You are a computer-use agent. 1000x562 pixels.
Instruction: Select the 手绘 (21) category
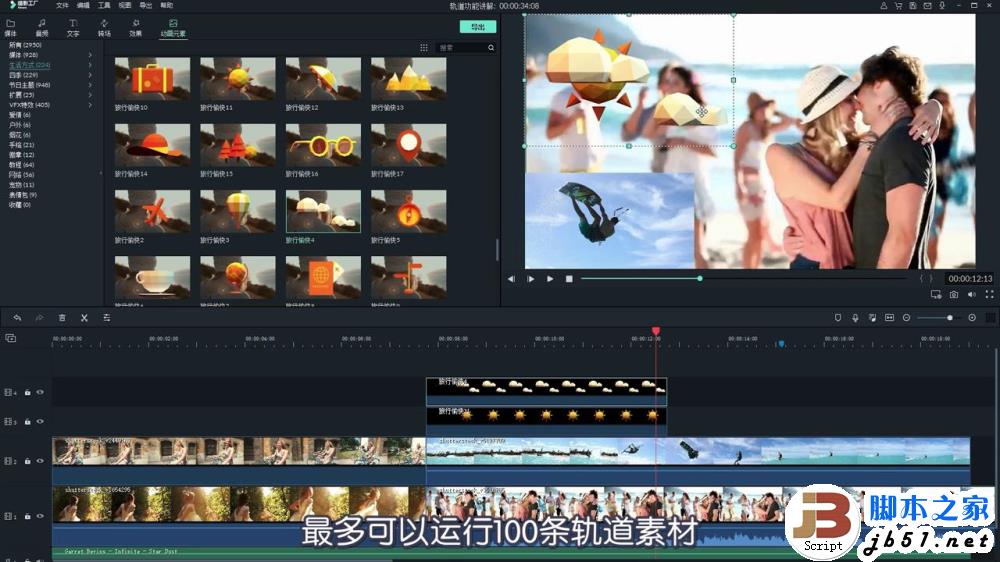[x=22, y=145]
